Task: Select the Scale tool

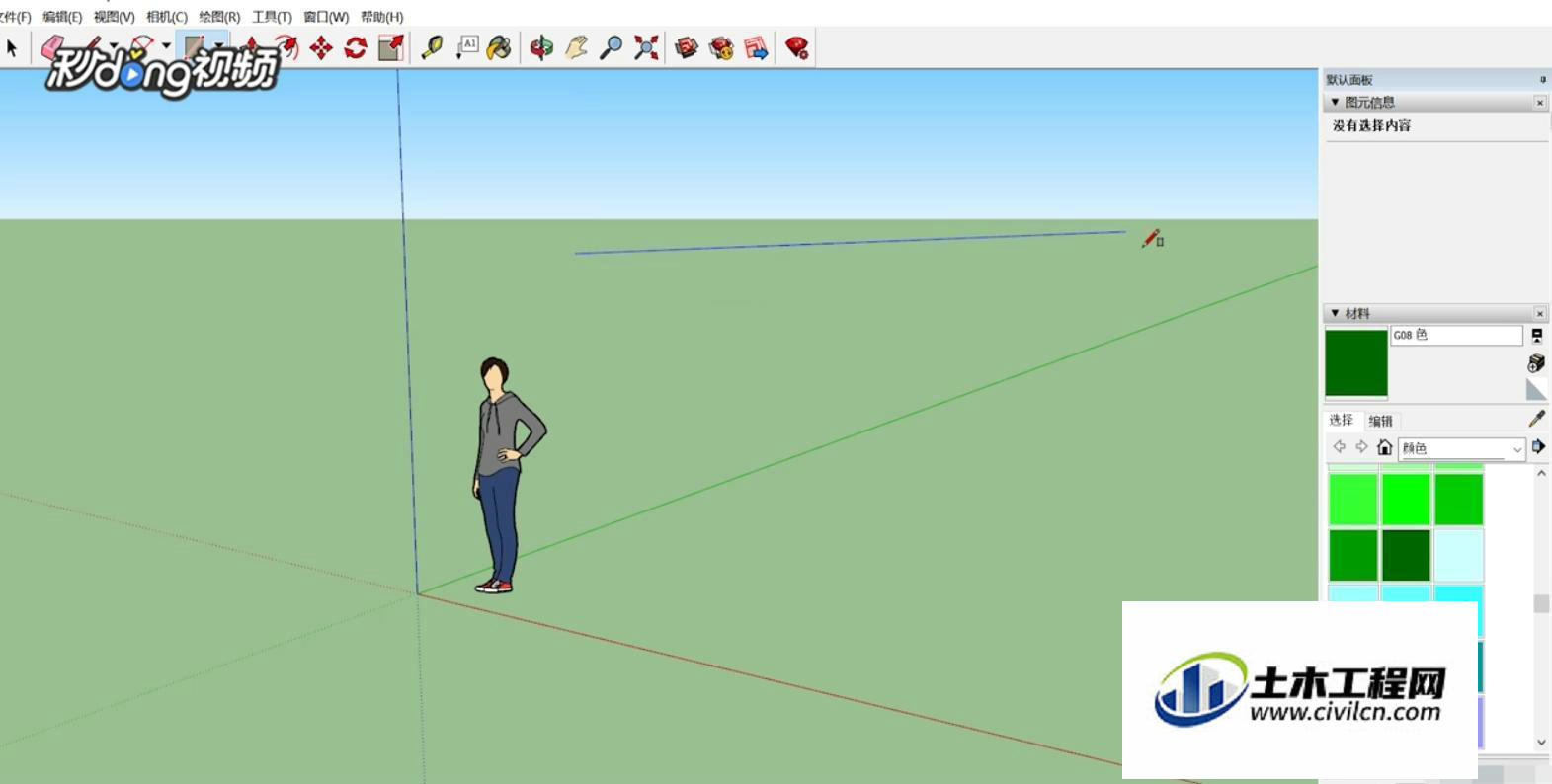Action: pyautogui.click(x=391, y=47)
